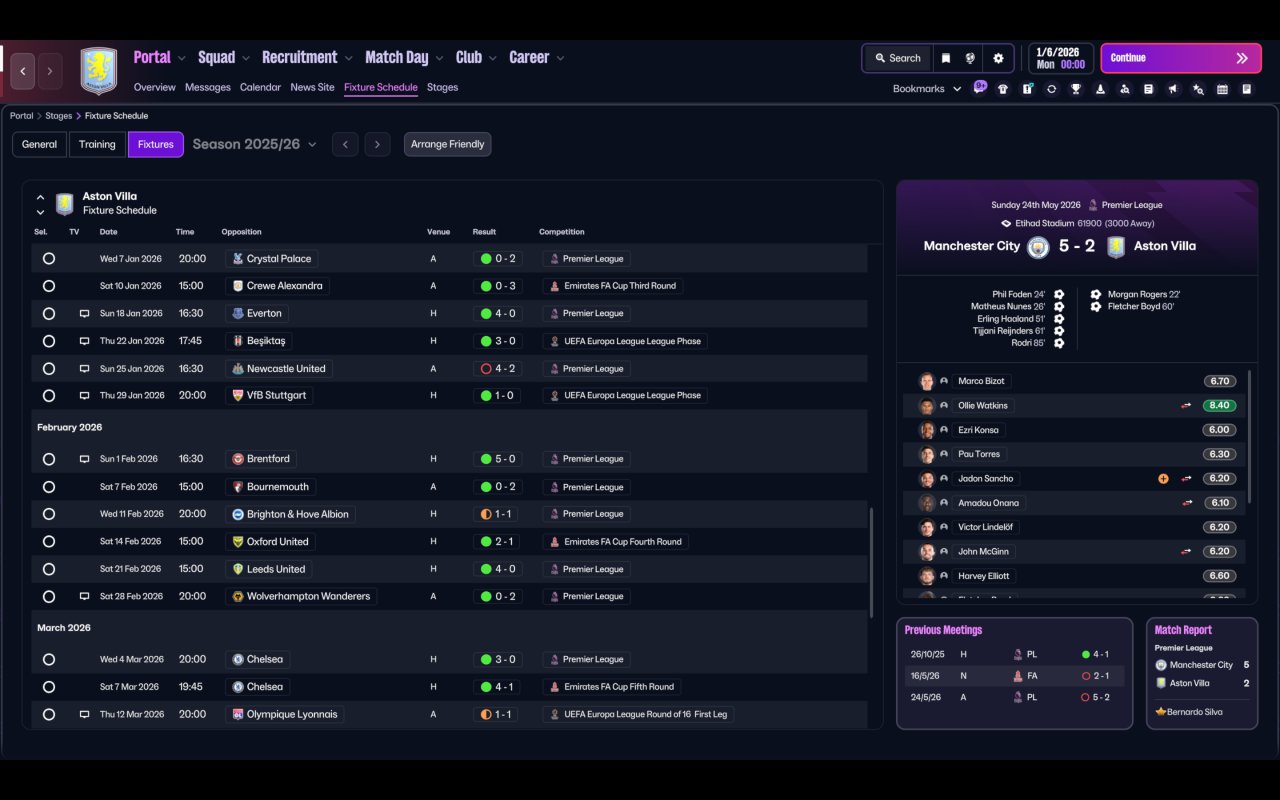Go forward with the right arrow navigation button

[x=50, y=71]
